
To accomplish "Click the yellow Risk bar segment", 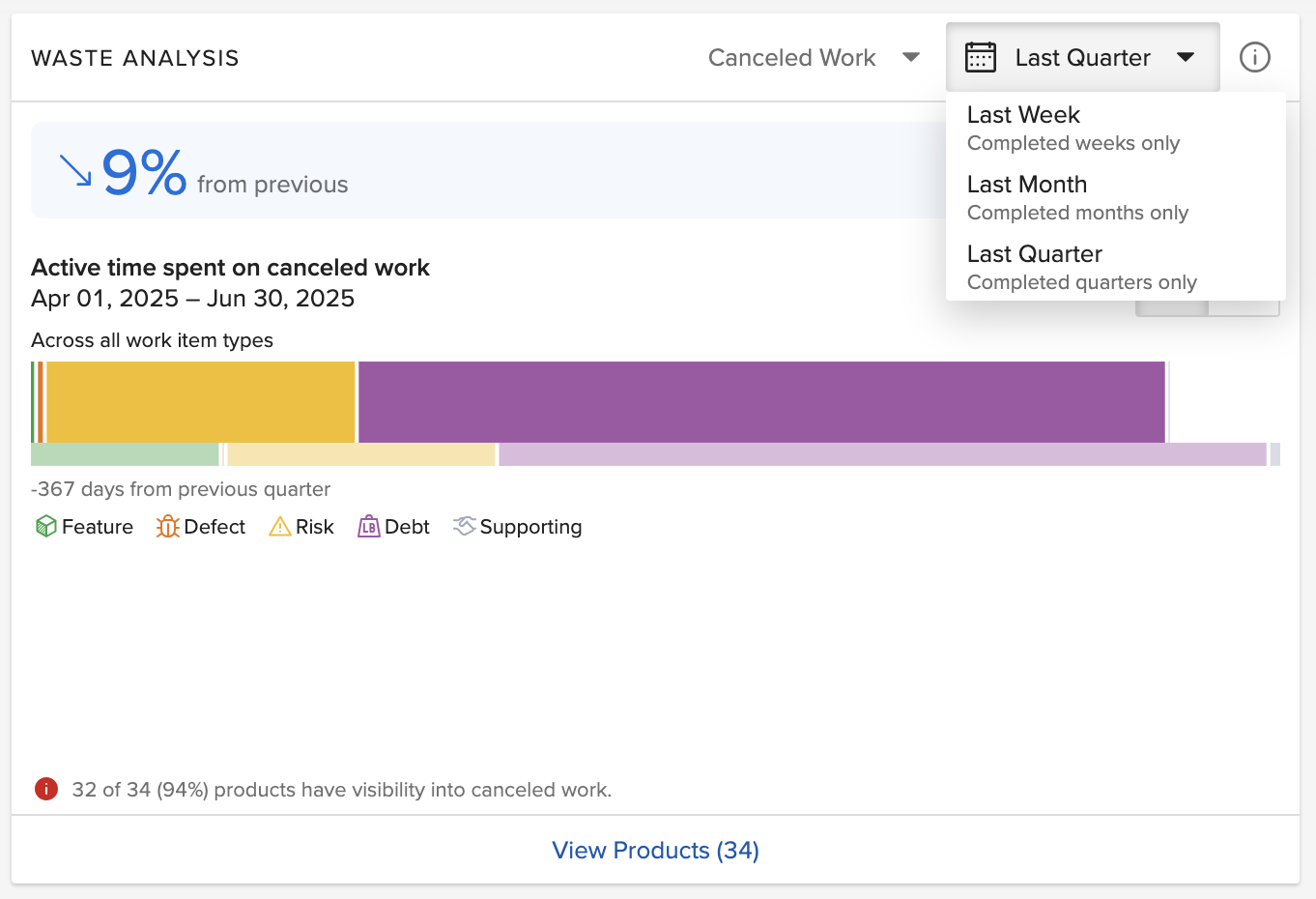I will click(201, 401).
